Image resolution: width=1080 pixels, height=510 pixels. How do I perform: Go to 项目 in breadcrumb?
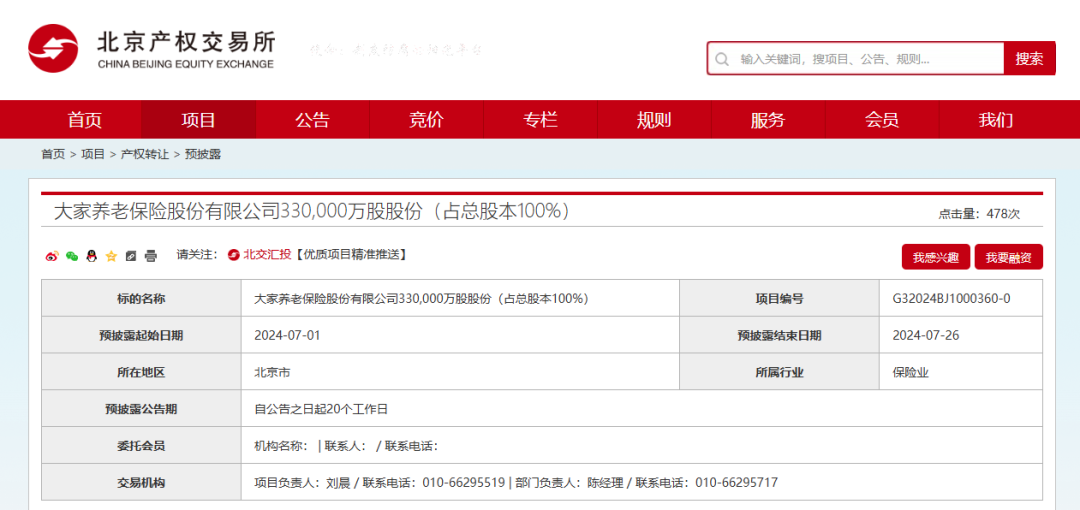click(x=93, y=154)
